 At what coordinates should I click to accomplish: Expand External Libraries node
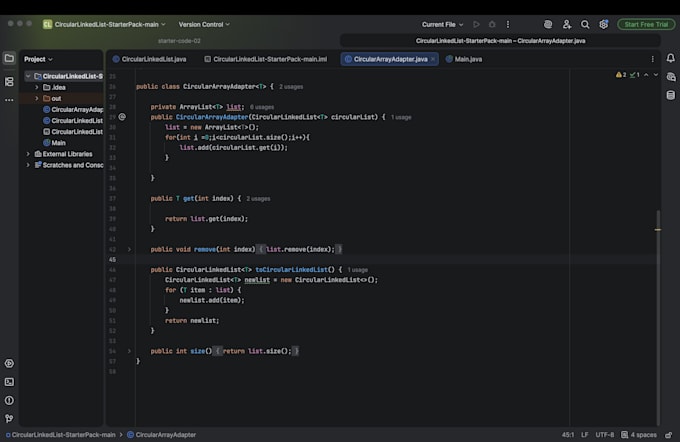(x=28, y=154)
